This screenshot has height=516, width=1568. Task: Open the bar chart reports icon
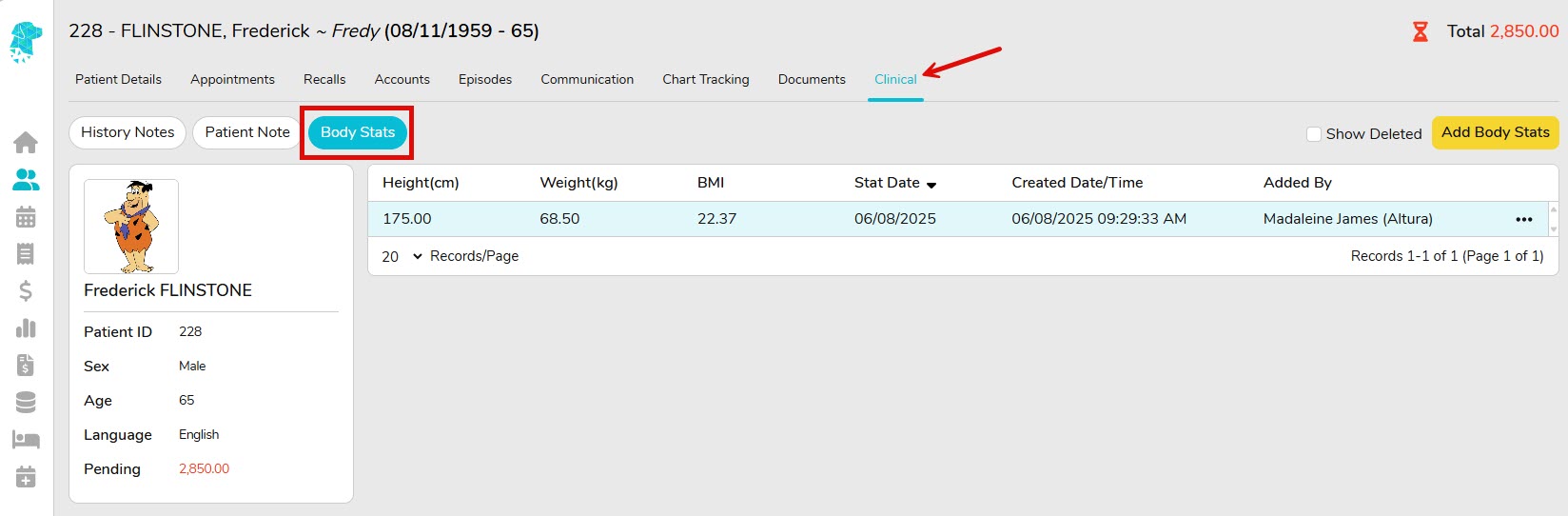point(26,327)
